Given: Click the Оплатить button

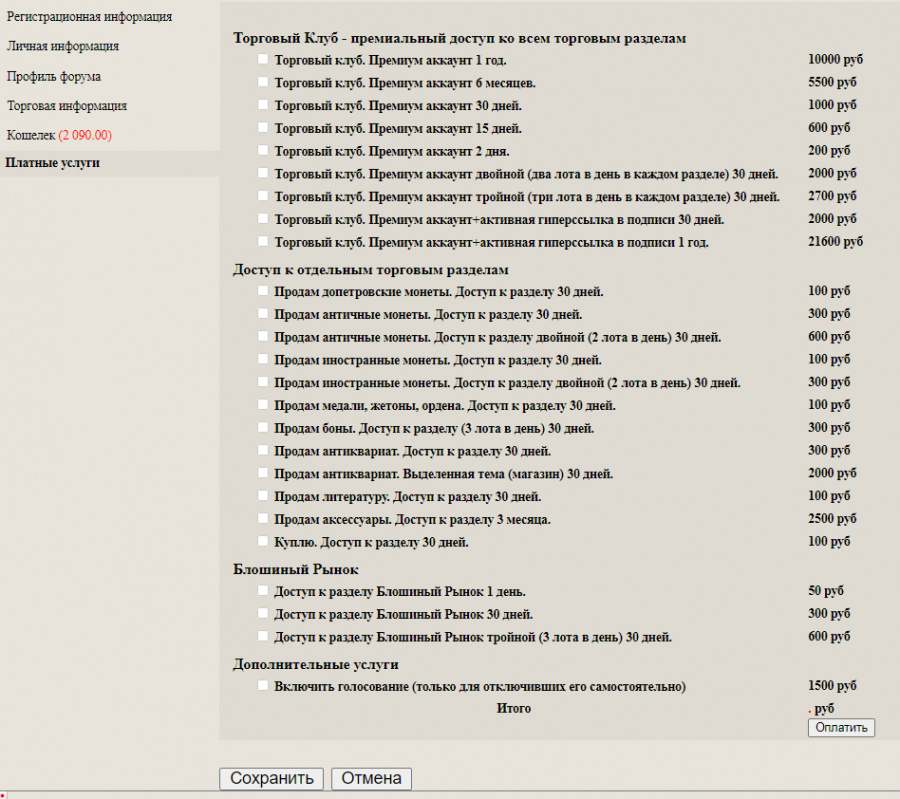Looking at the screenshot, I should pyautogui.click(x=841, y=727).
